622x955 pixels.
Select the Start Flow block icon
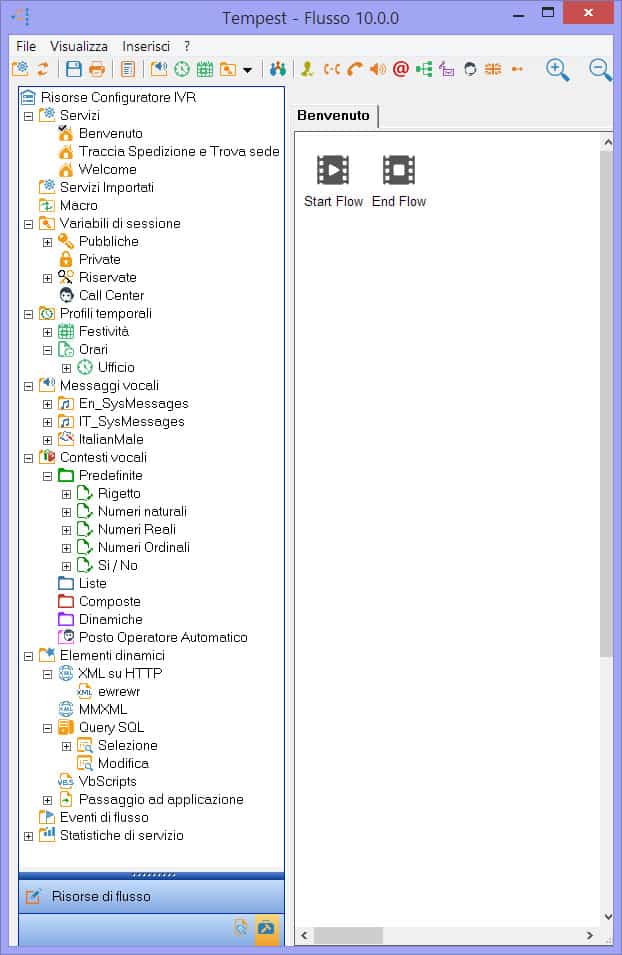(333, 171)
